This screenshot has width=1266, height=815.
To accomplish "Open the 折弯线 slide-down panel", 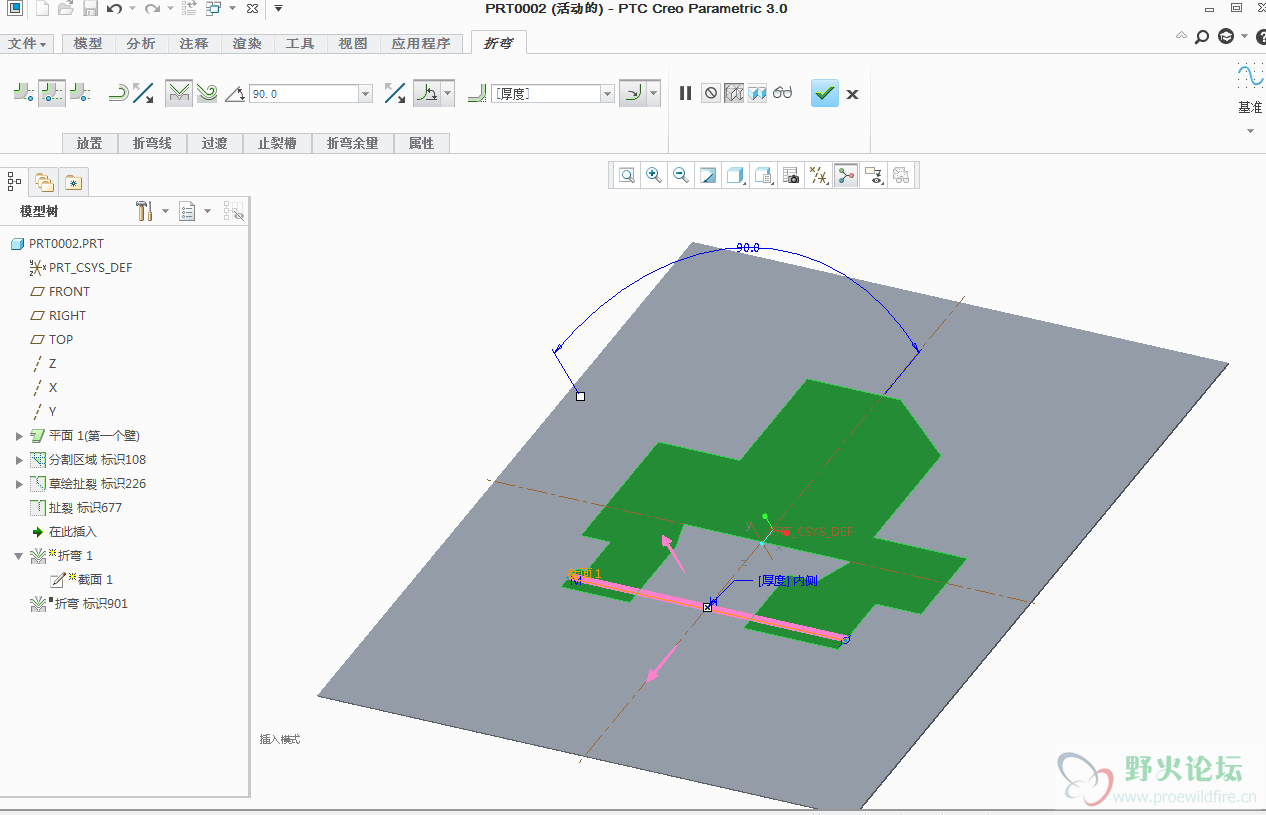I will click(152, 143).
